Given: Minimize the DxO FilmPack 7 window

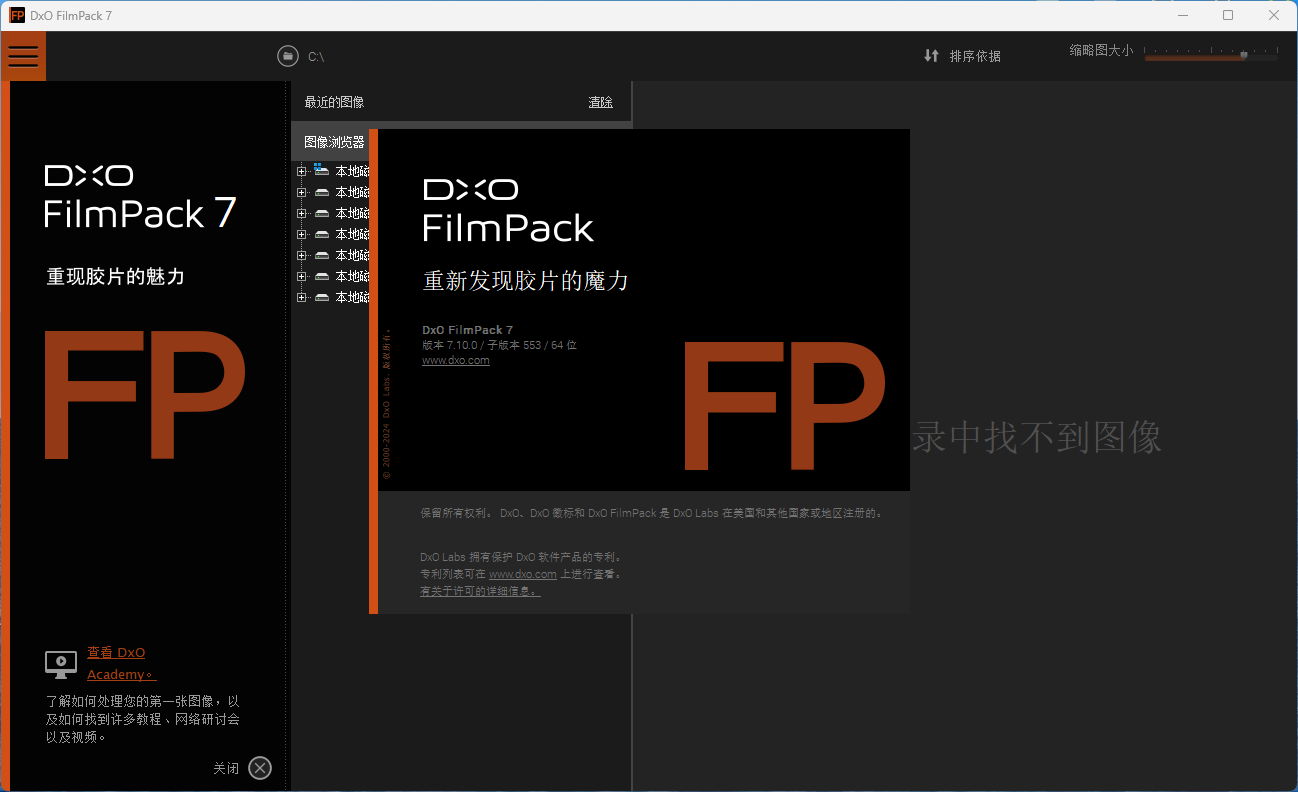Looking at the screenshot, I should (1182, 15).
